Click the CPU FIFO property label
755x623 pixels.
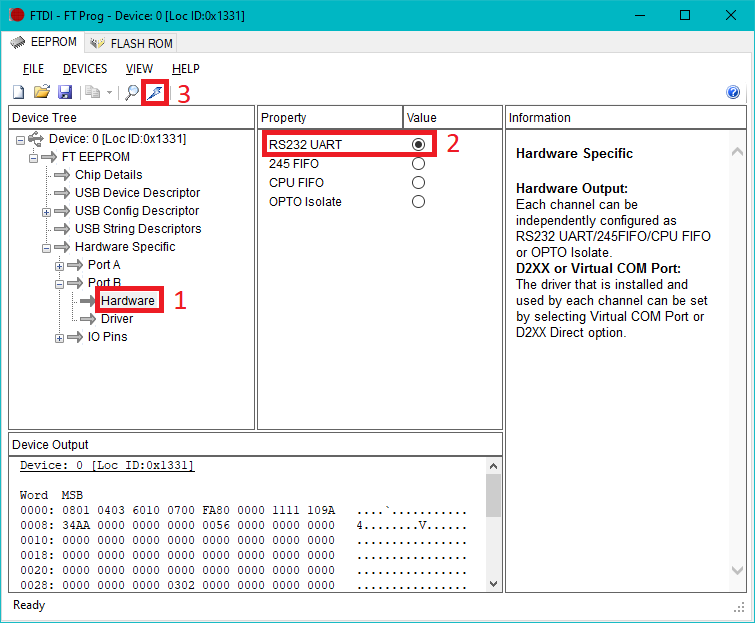pos(296,182)
